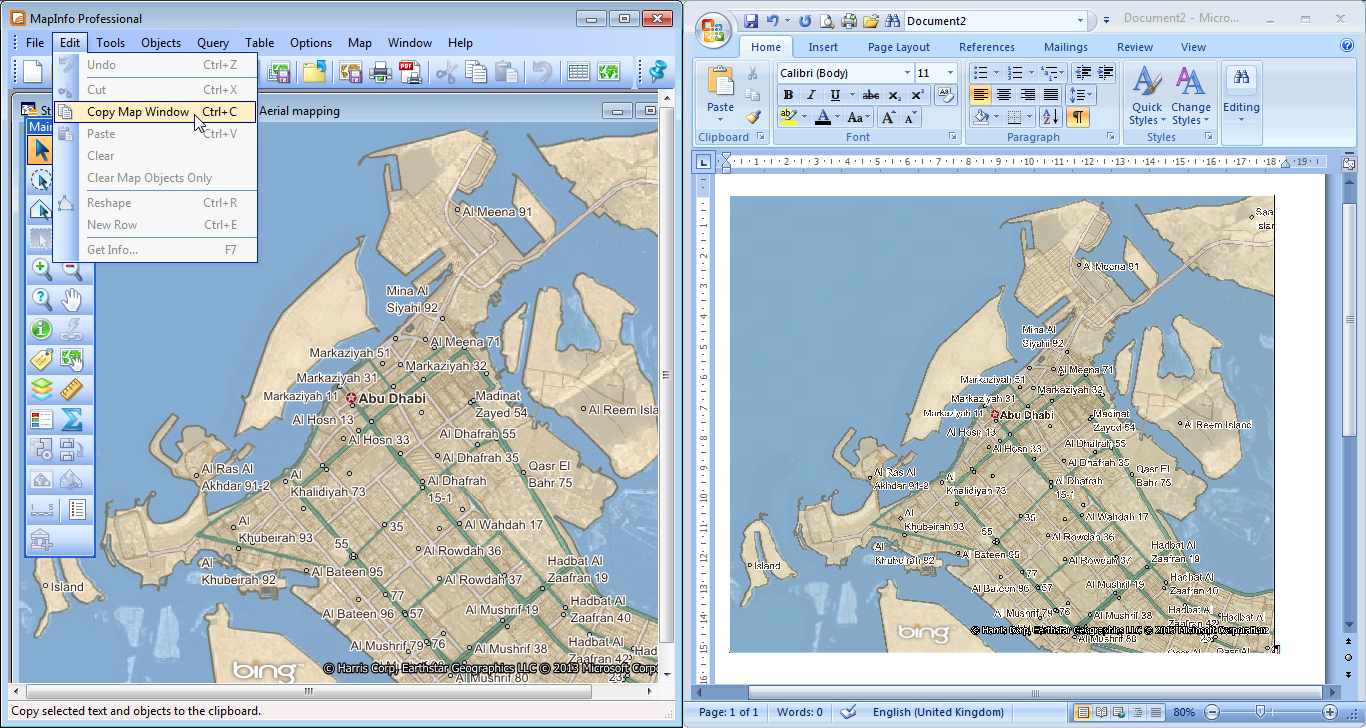Image resolution: width=1366 pixels, height=728 pixels.
Task: Click the Word zoom slider handle
Action: coord(1260,712)
